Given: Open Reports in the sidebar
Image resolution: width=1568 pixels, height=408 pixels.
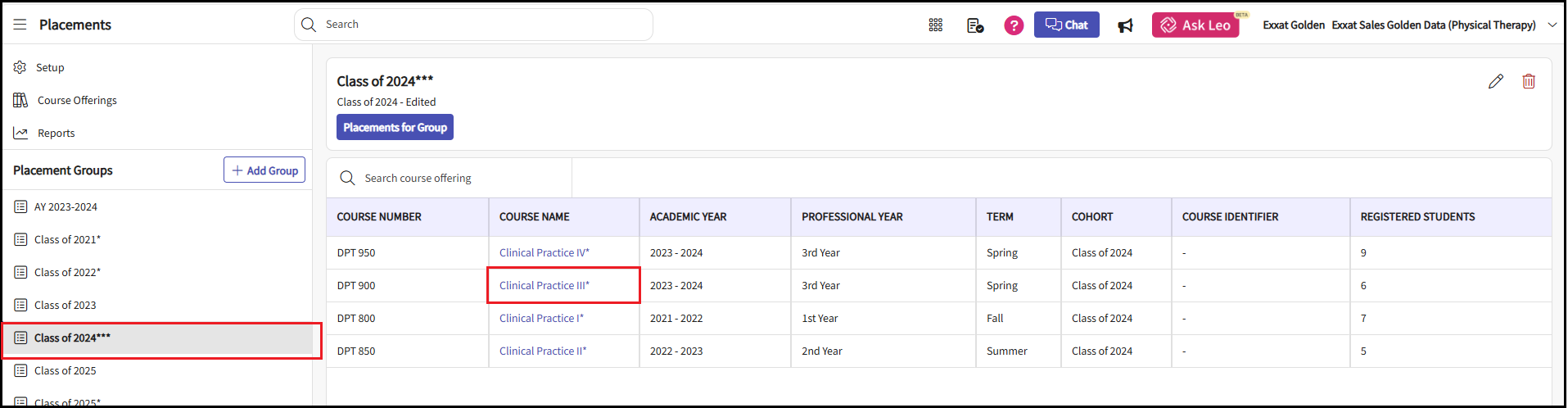Looking at the screenshot, I should tap(56, 133).
